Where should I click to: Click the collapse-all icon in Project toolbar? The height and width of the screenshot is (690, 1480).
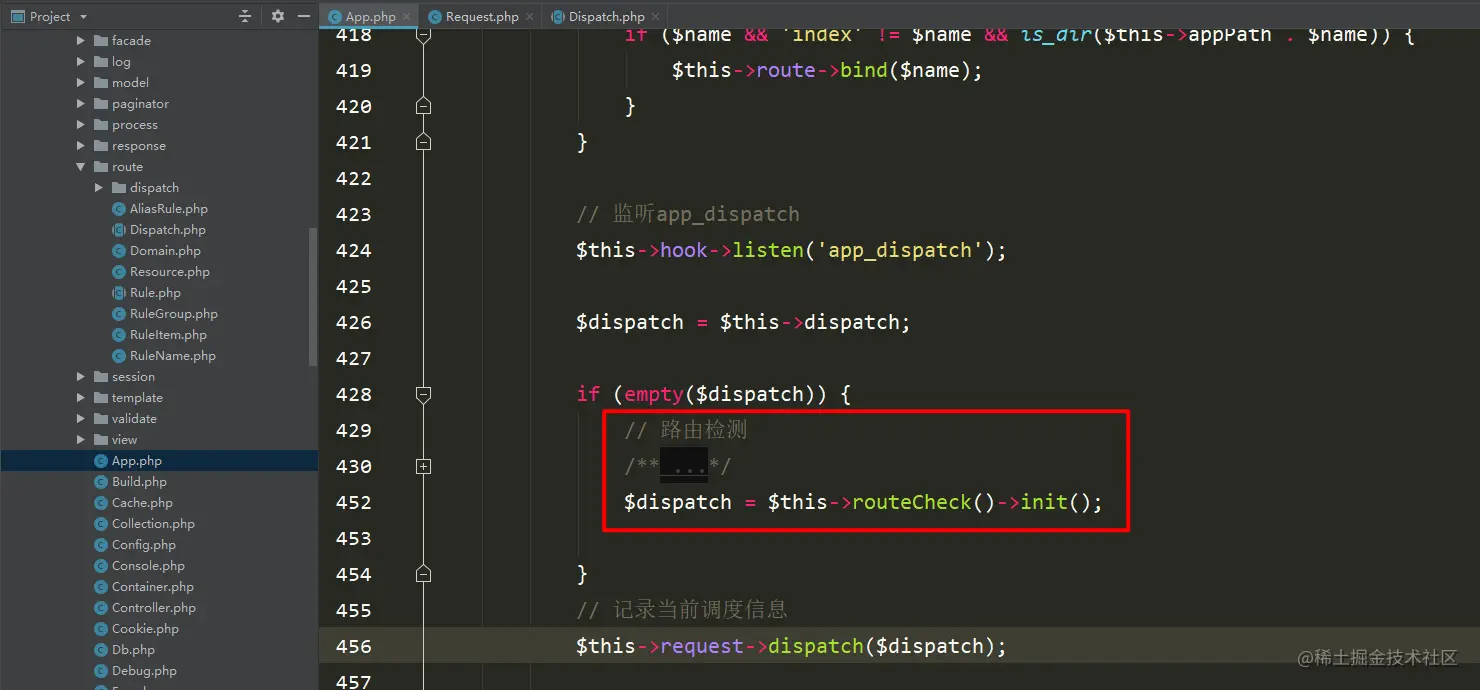(x=245, y=16)
